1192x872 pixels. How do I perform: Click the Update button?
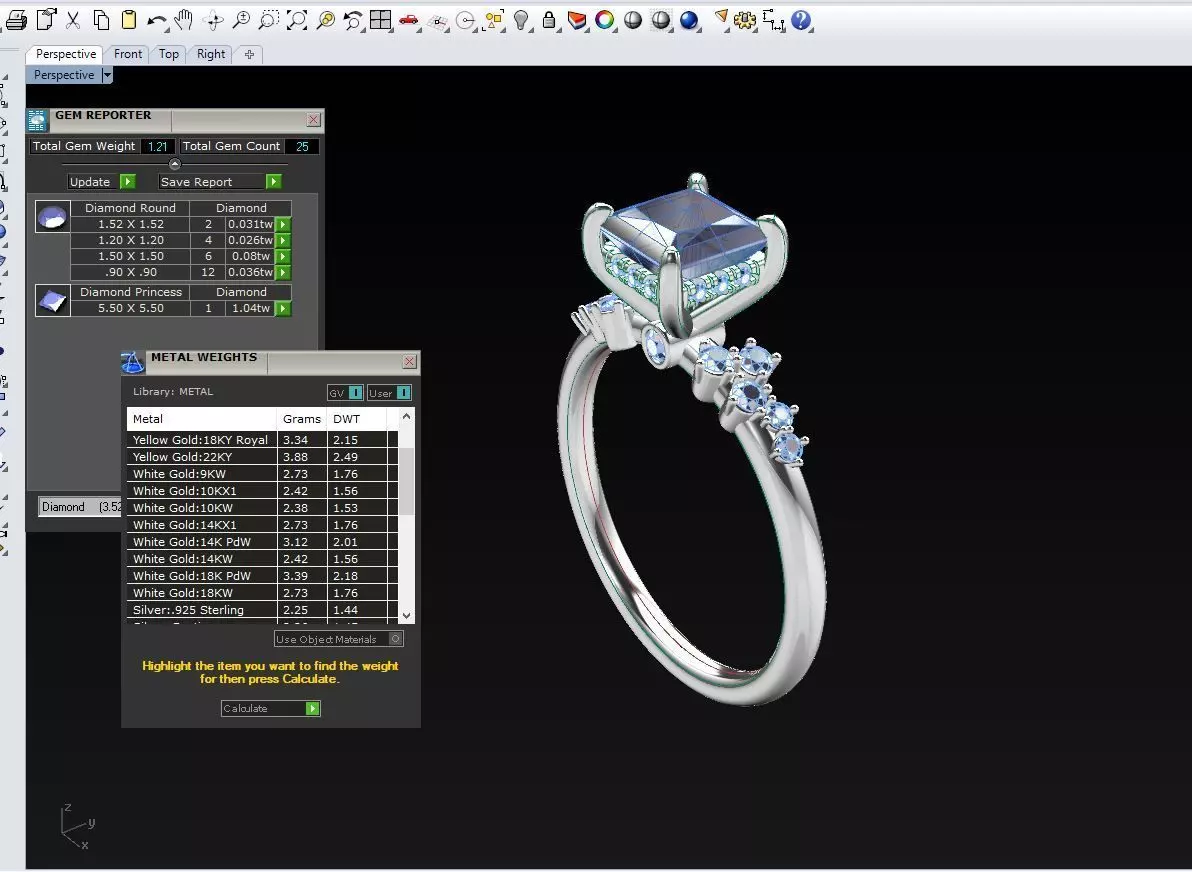tap(102, 182)
